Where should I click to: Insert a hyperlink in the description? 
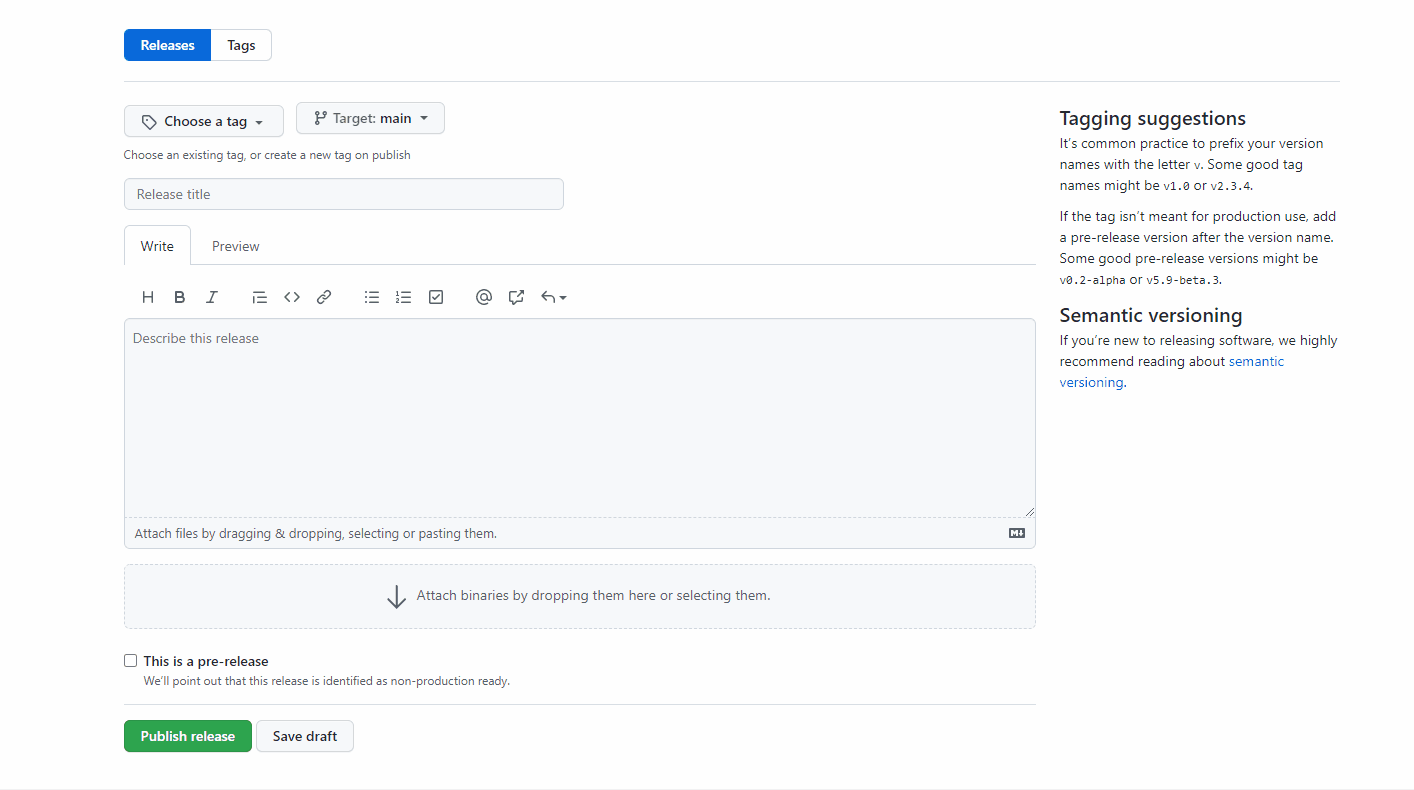323,296
